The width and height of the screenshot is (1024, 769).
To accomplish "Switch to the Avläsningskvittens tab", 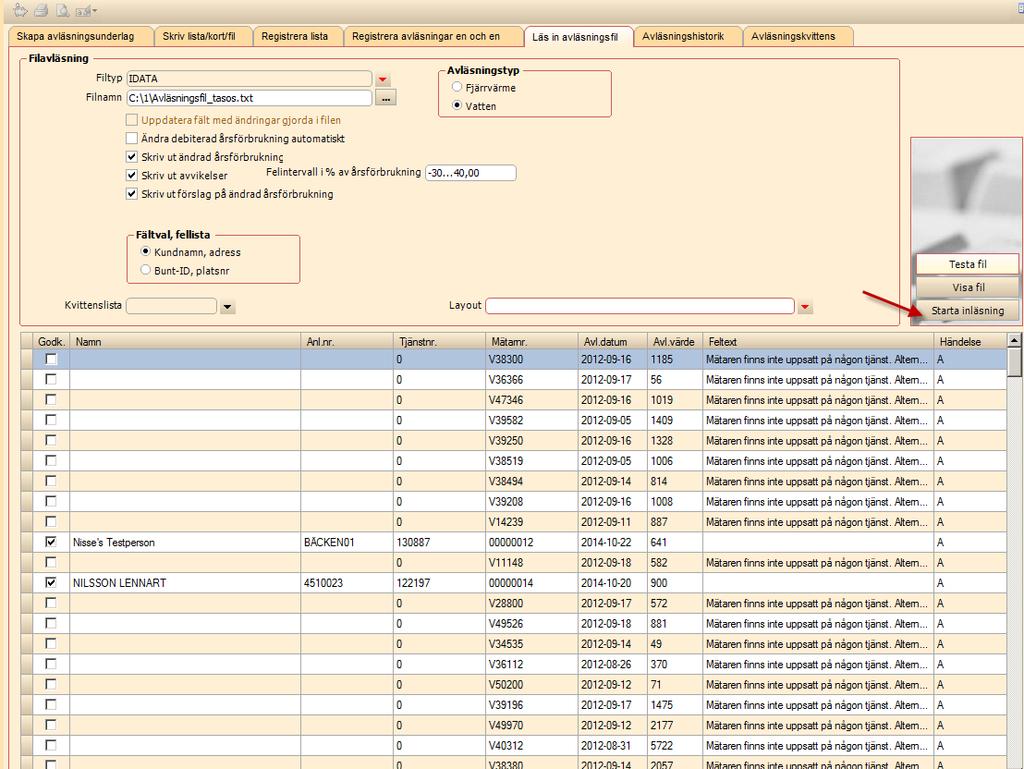I will tap(793, 37).
